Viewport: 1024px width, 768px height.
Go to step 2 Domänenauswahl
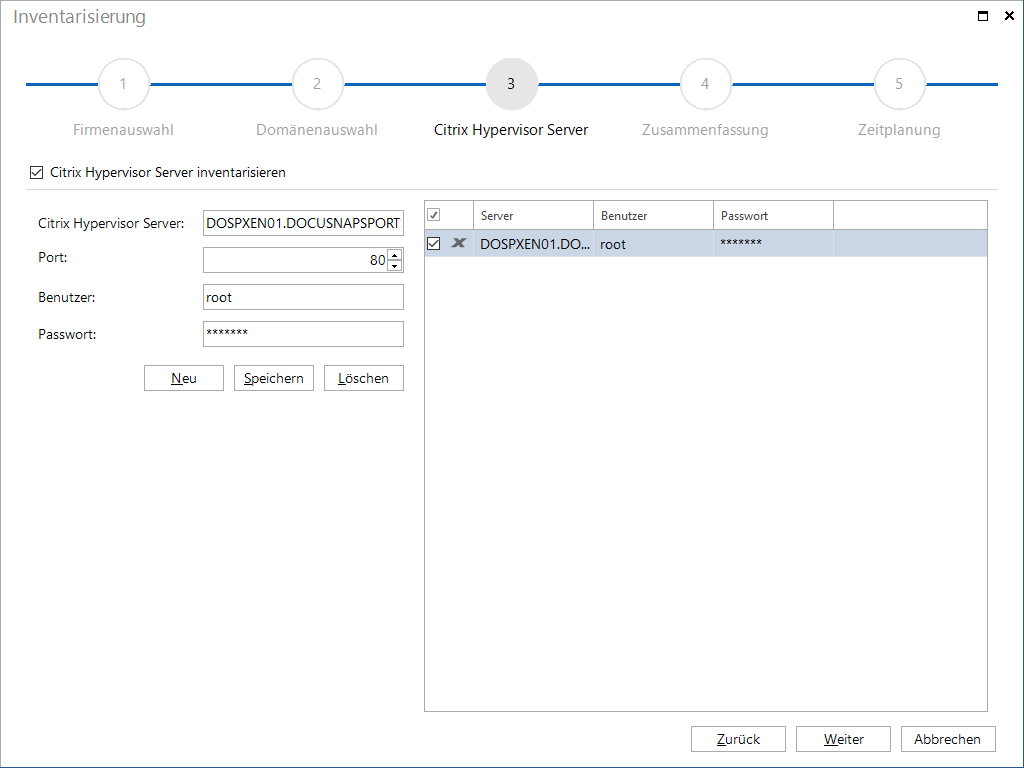click(317, 84)
